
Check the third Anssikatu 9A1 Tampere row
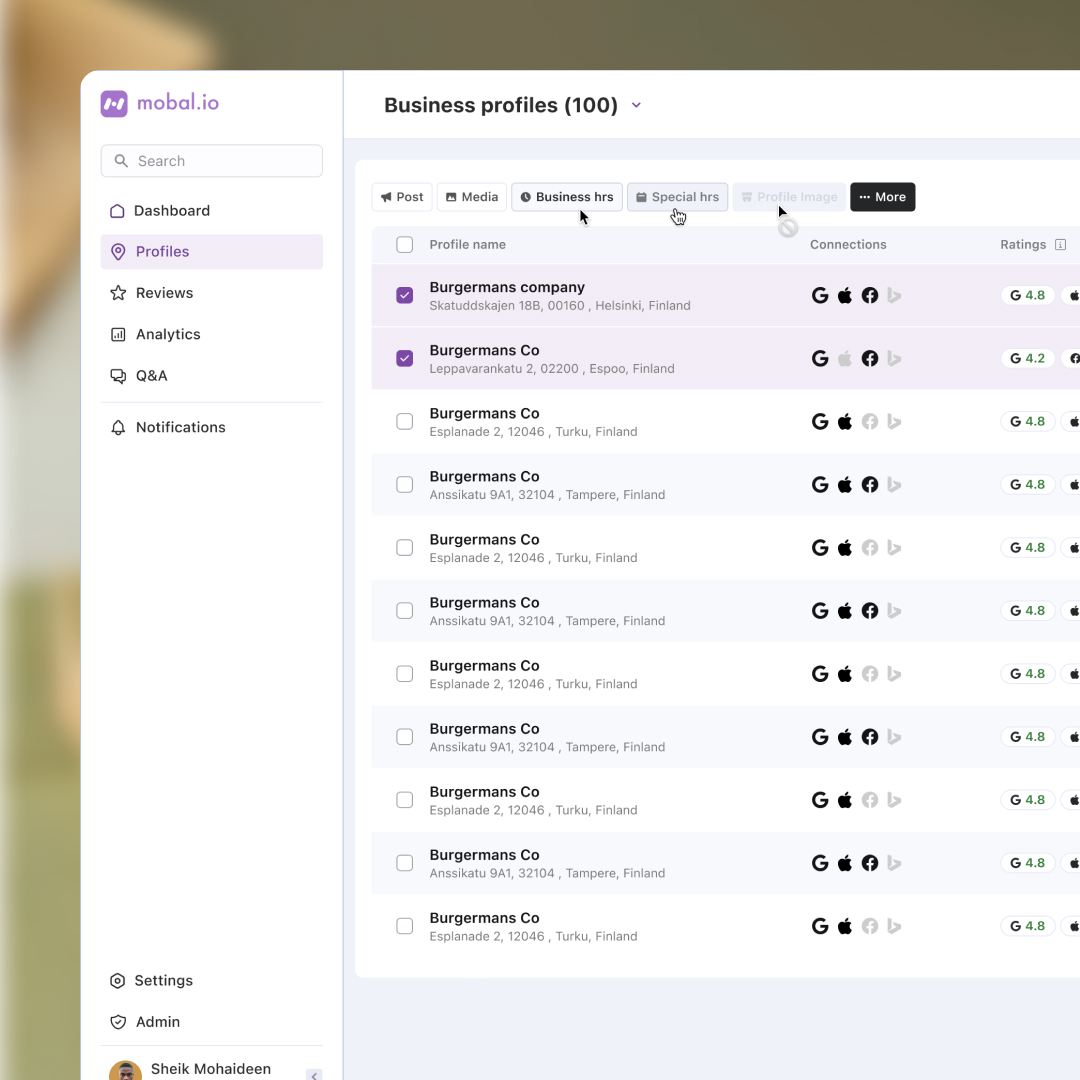(x=404, y=737)
